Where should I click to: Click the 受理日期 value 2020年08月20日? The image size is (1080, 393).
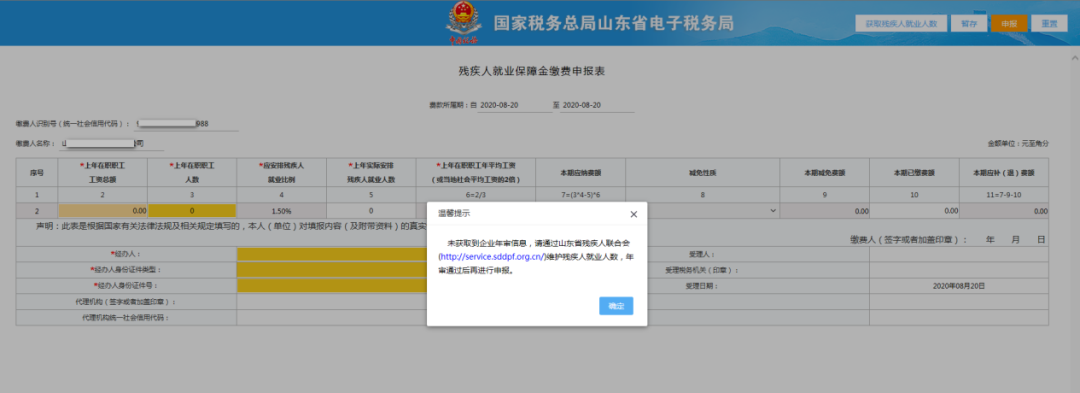click(959, 286)
